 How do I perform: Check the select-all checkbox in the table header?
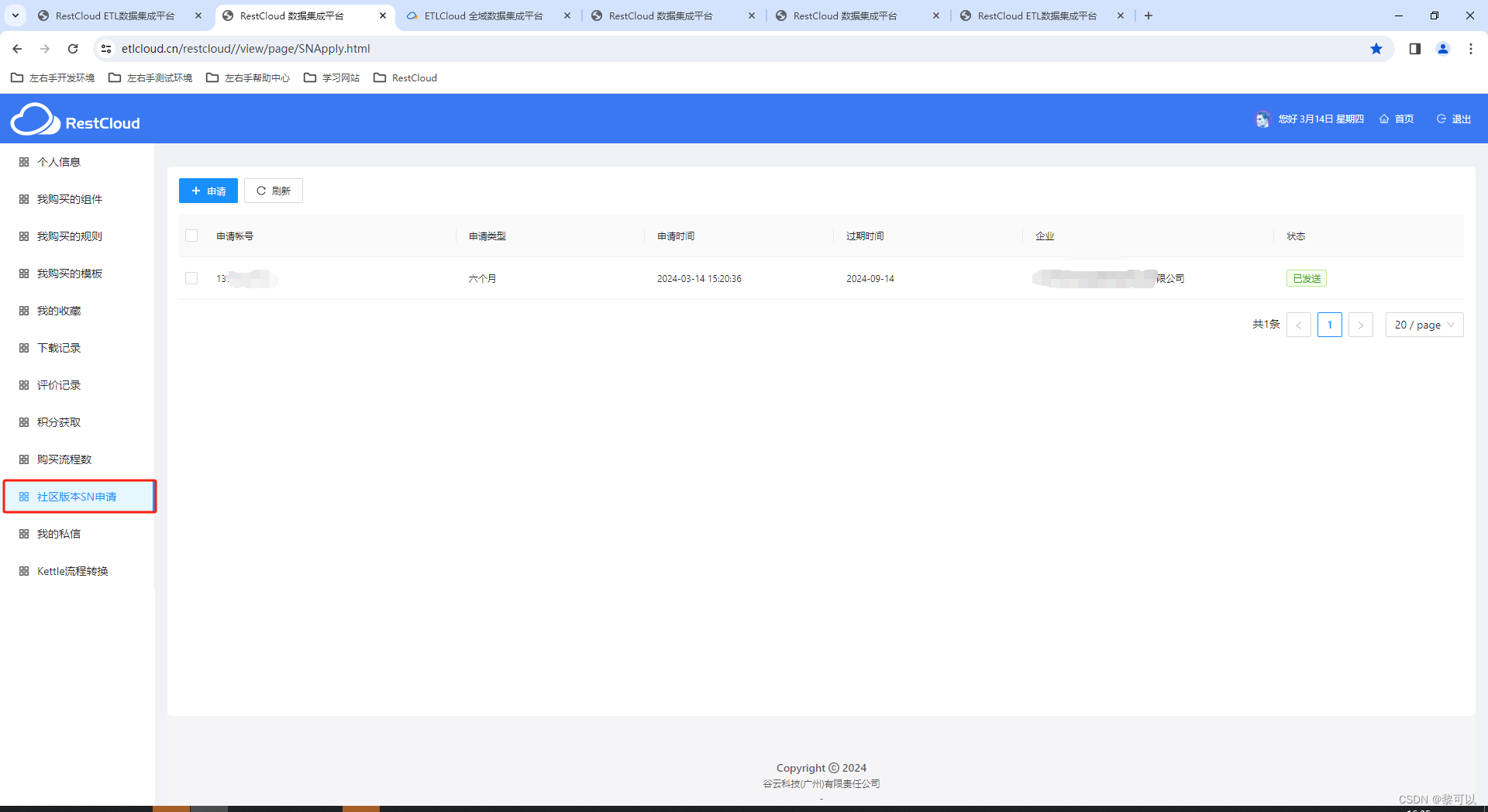point(191,236)
